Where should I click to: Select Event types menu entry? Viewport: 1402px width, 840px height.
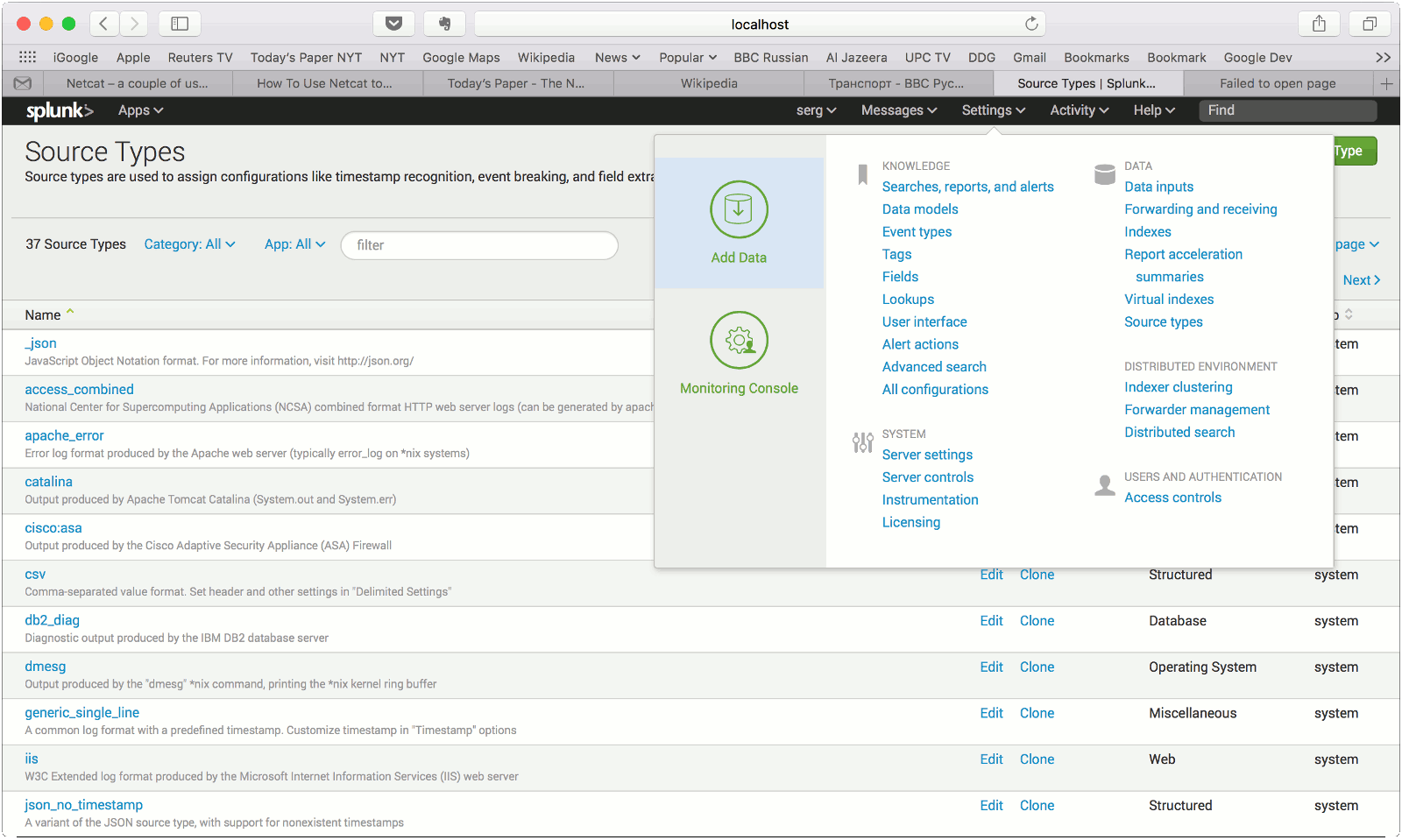[917, 232]
